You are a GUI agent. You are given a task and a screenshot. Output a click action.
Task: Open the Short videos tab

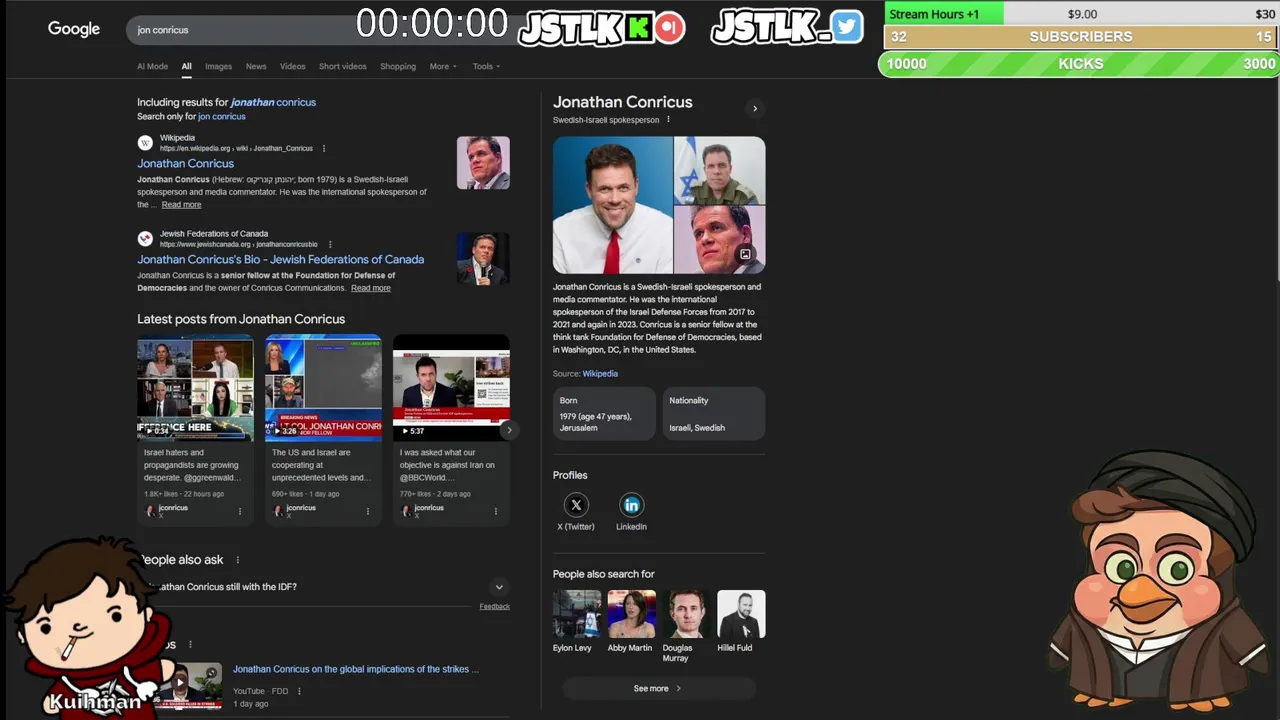click(342, 67)
